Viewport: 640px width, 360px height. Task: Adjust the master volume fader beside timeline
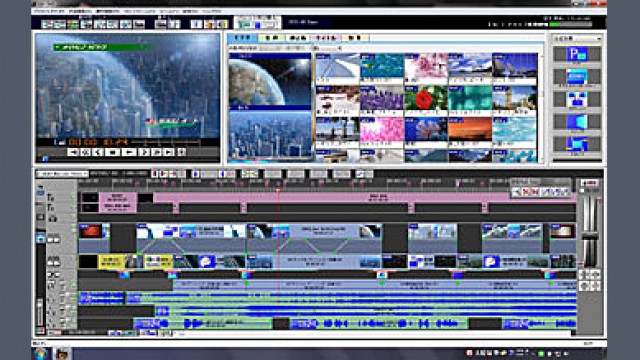[x=589, y=237]
